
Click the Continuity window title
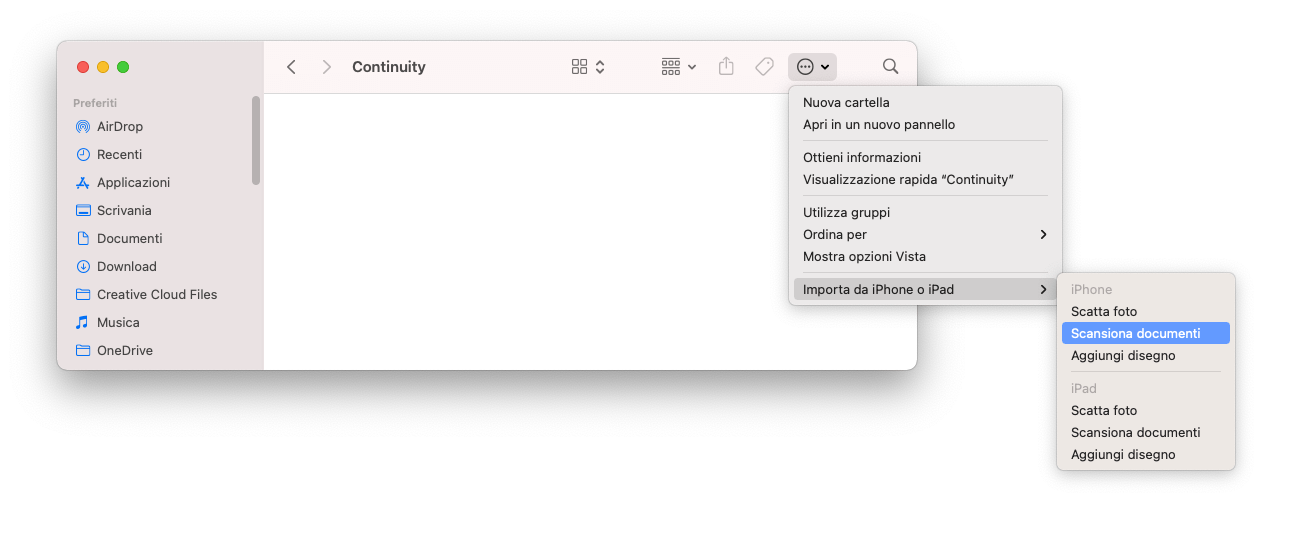coord(389,67)
